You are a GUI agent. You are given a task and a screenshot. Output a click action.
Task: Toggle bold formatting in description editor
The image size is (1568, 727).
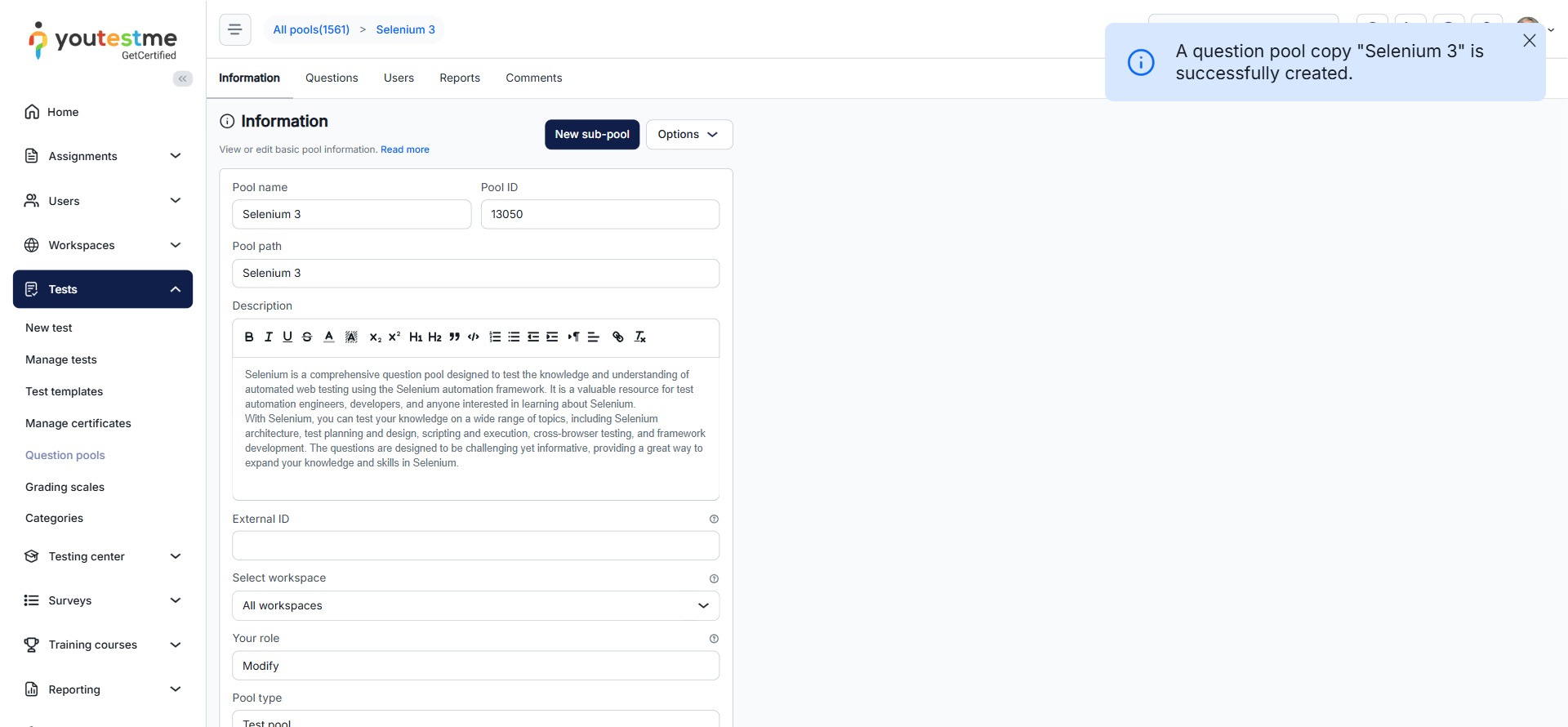pos(249,337)
